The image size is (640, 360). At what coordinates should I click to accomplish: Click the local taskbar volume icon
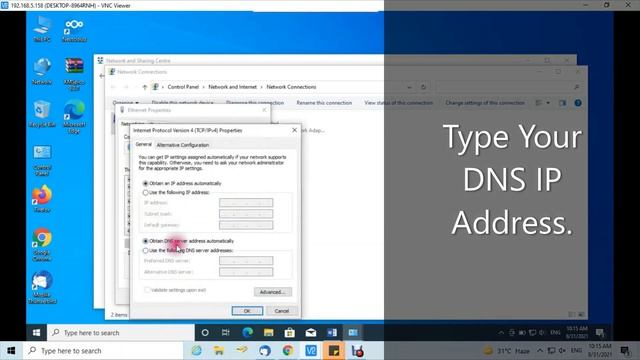tap(562, 351)
